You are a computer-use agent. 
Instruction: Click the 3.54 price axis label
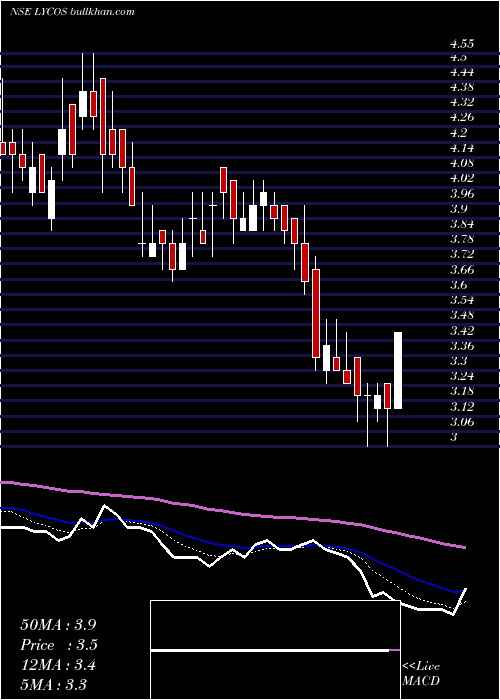click(x=462, y=300)
